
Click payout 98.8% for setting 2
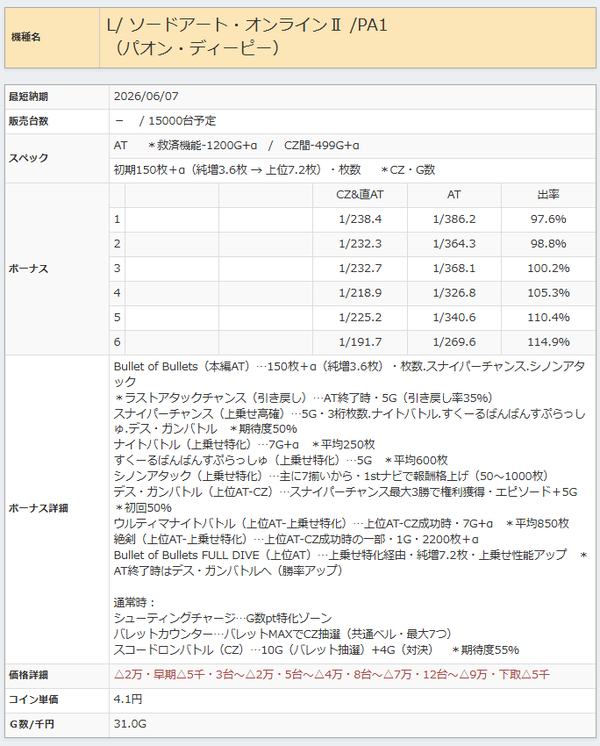(x=548, y=244)
